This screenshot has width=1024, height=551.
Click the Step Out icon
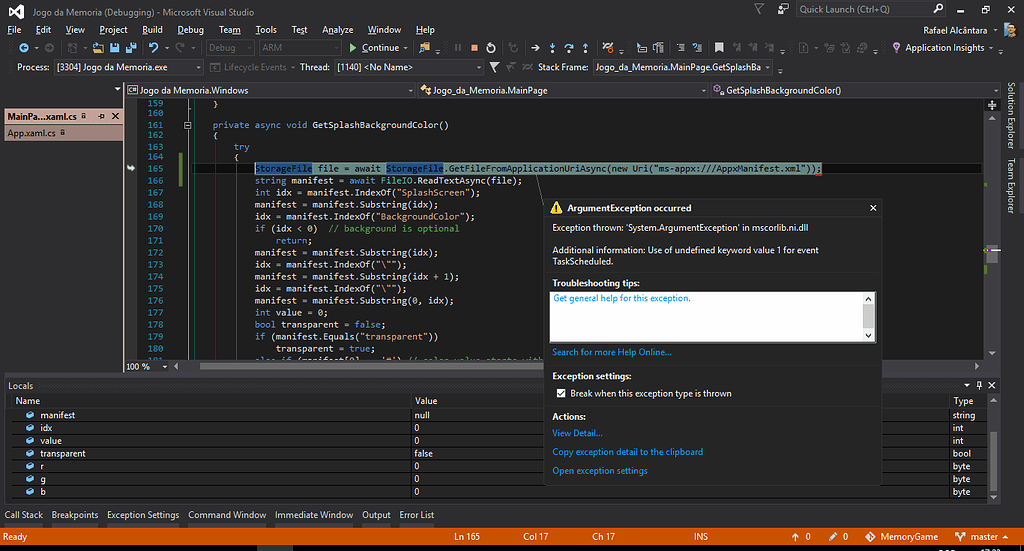point(586,48)
